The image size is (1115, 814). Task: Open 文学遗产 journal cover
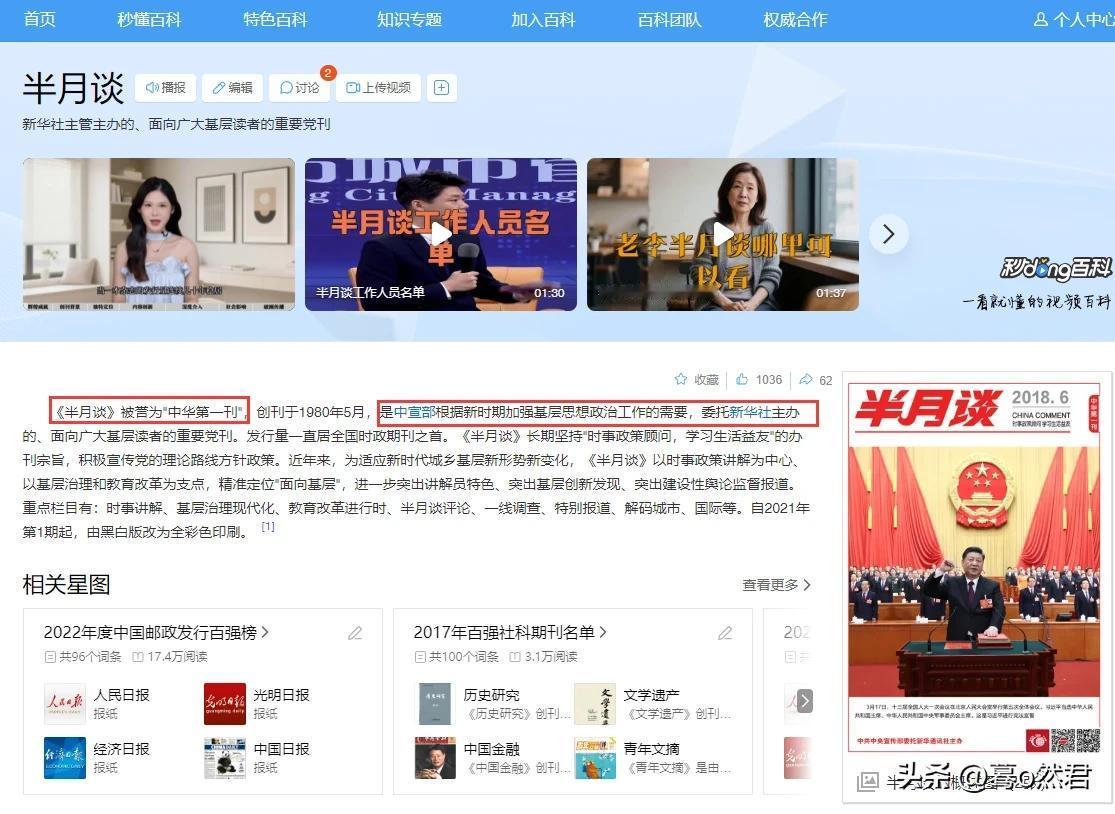point(594,704)
